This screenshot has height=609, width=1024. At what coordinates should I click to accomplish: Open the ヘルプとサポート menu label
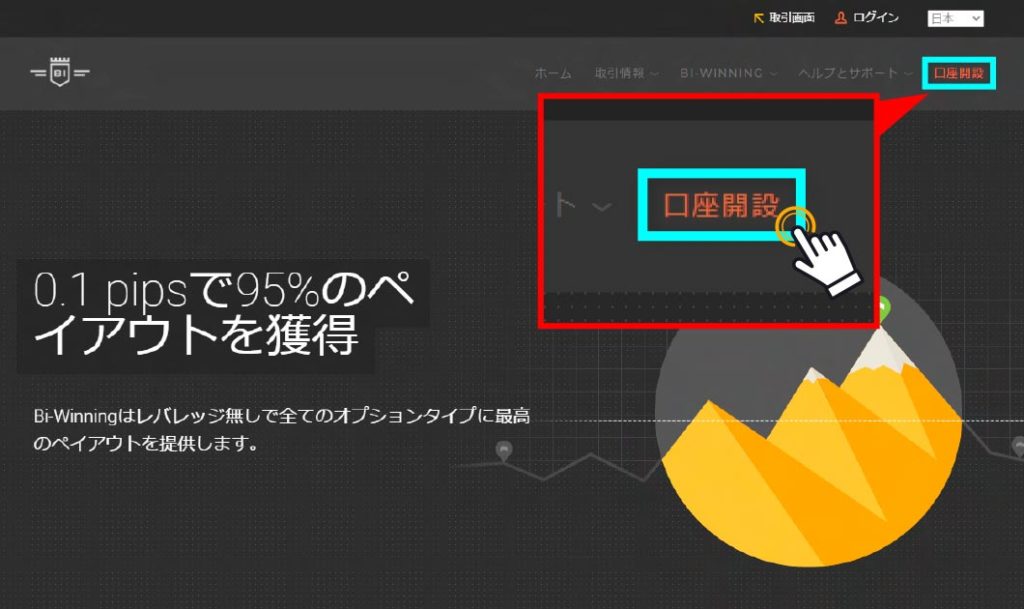pos(848,74)
